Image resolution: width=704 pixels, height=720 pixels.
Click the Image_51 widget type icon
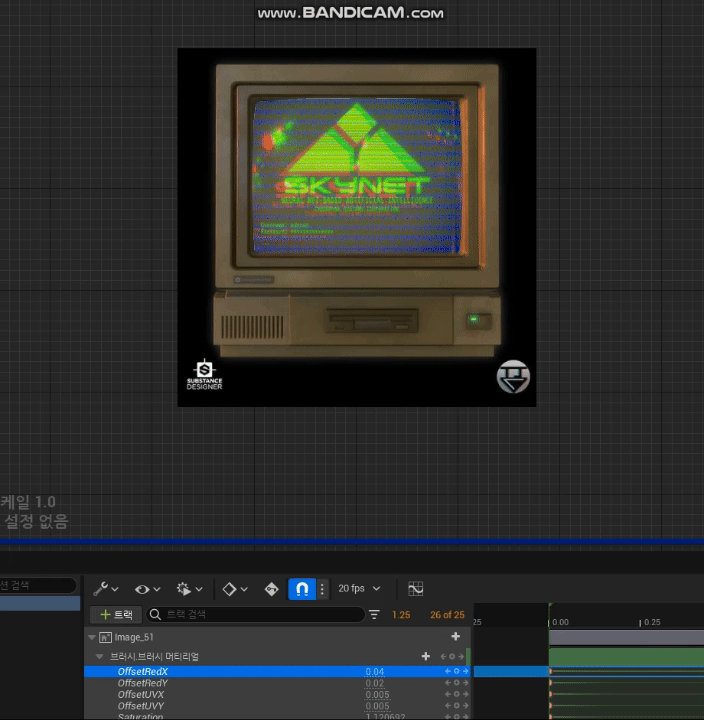[105, 637]
